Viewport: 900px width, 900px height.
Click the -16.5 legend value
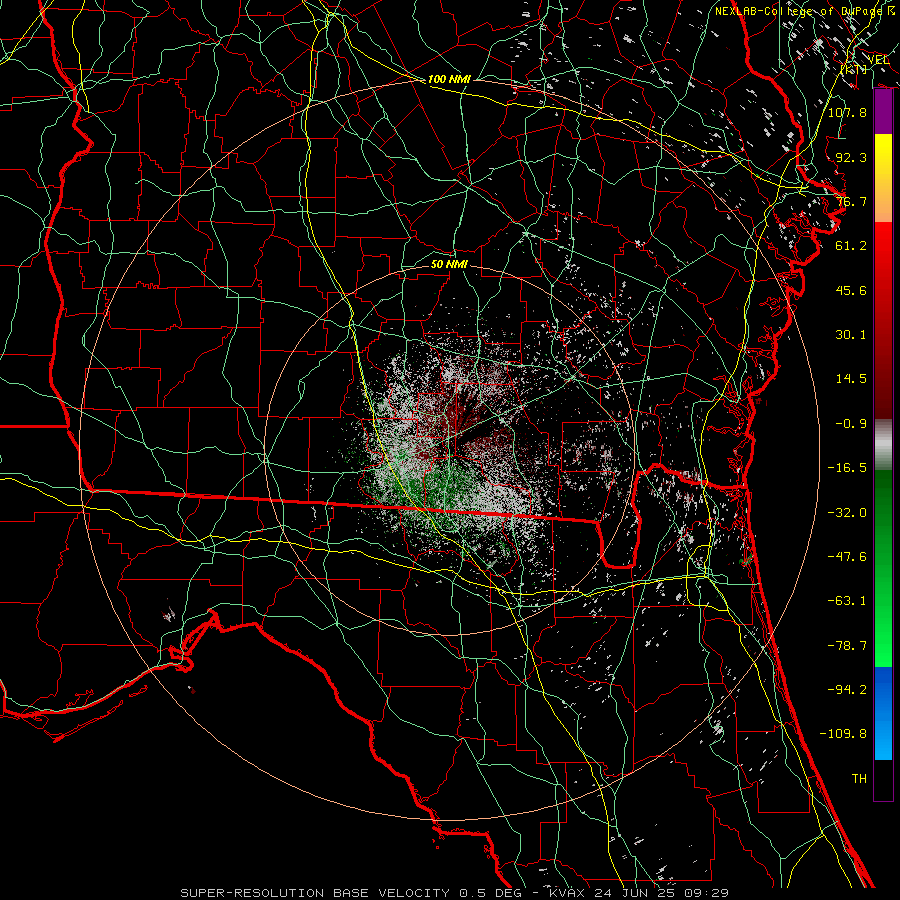[847, 468]
